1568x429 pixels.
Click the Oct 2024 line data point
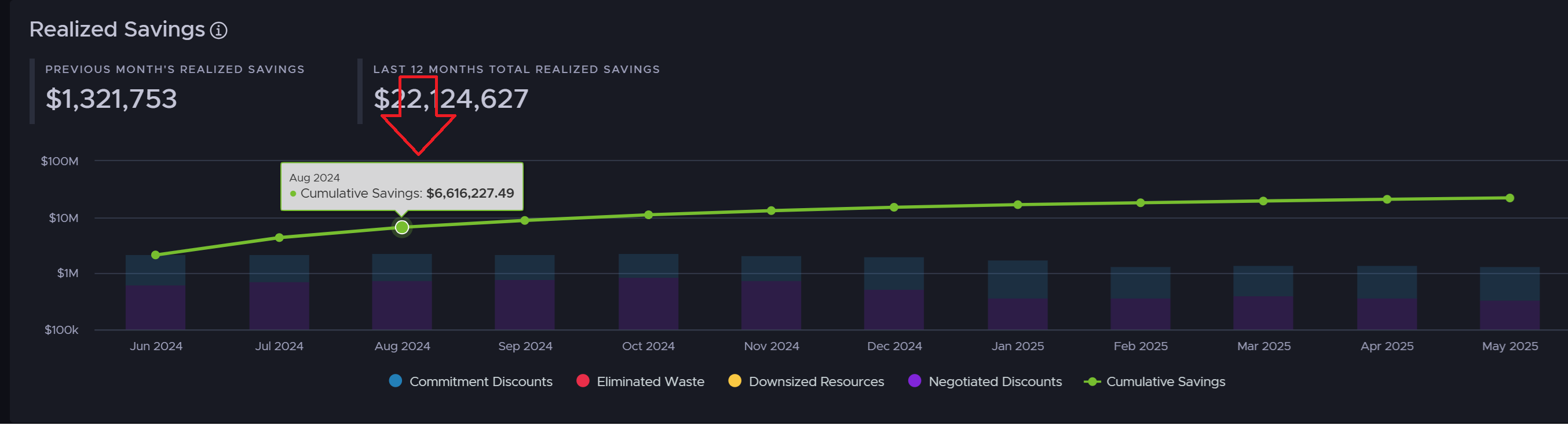648,214
